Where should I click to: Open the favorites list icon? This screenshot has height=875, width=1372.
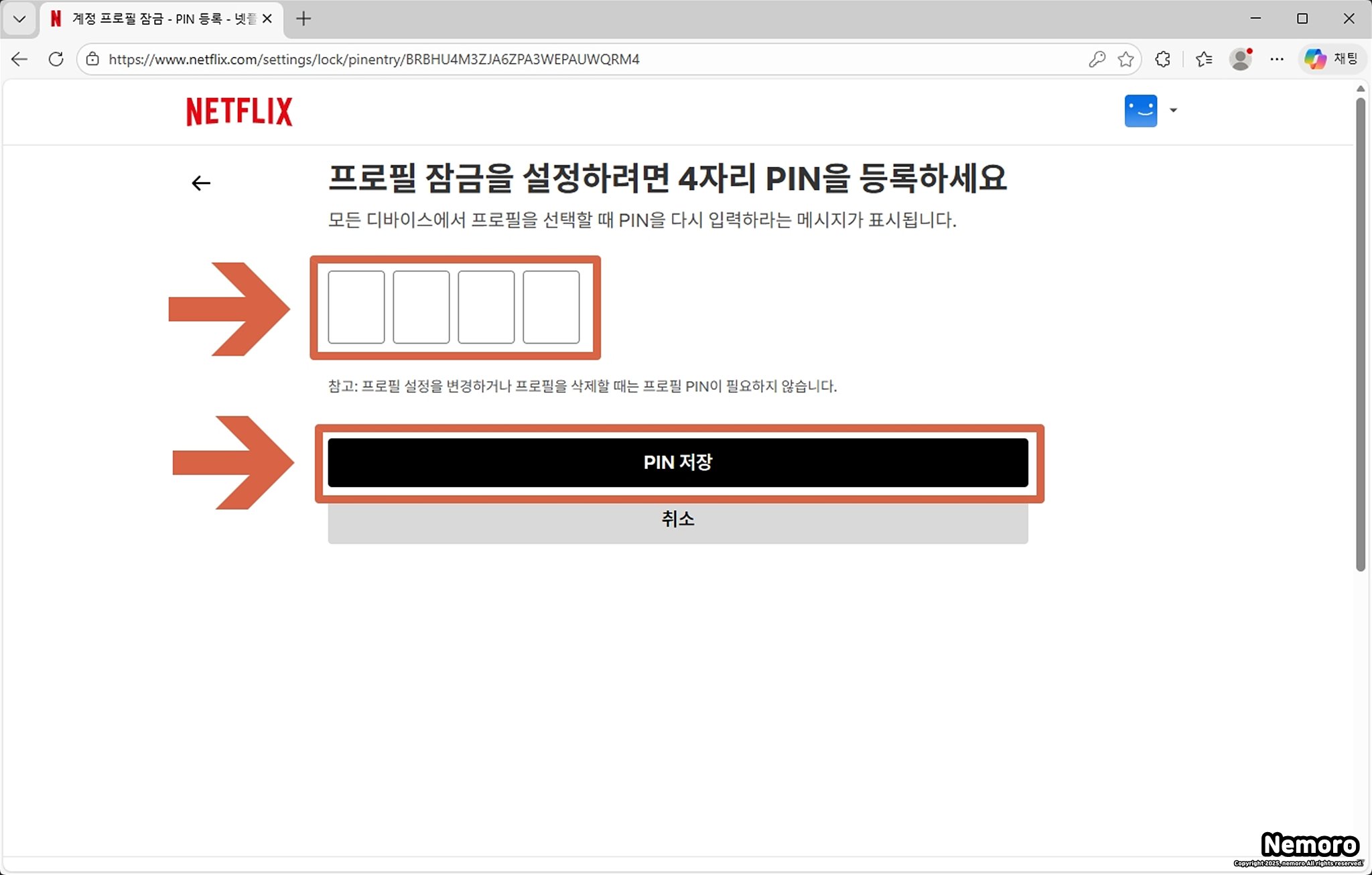1204,59
